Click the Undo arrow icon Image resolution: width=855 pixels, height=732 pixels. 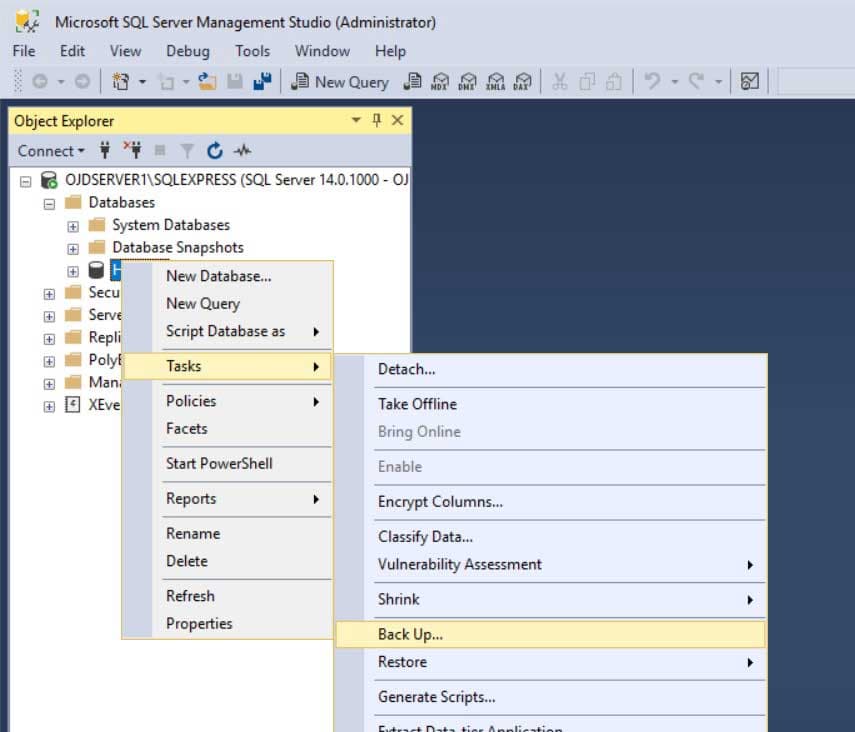point(652,82)
